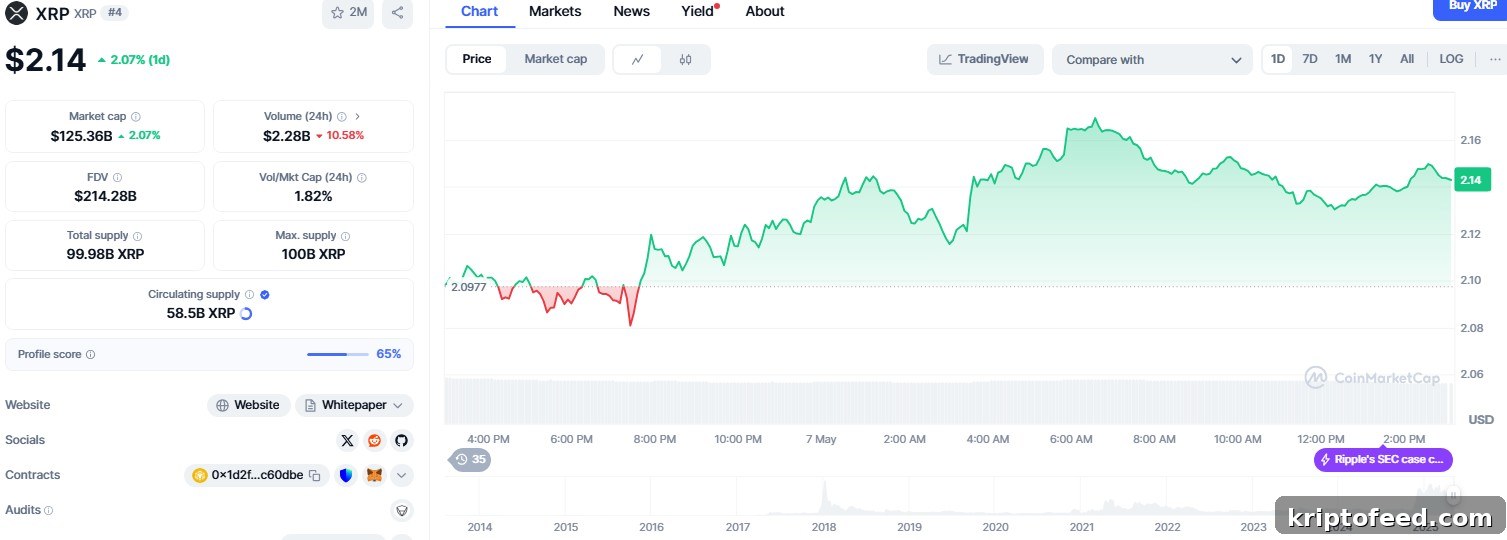Click the Audits shield icon
The height and width of the screenshot is (540, 1507).
click(402, 510)
